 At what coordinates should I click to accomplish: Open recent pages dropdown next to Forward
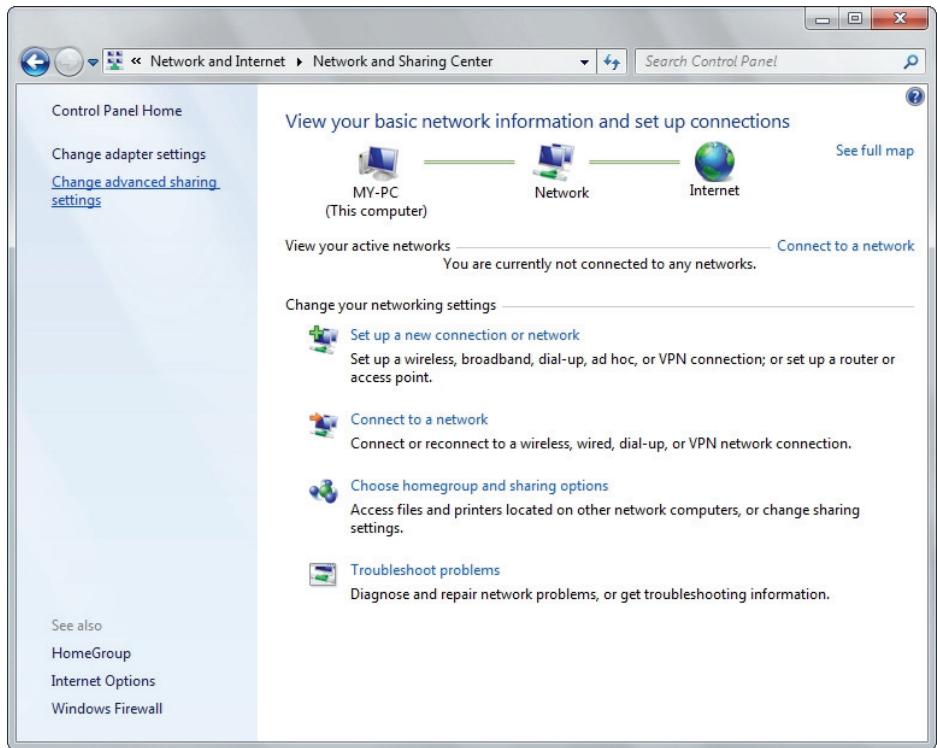tap(93, 62)
